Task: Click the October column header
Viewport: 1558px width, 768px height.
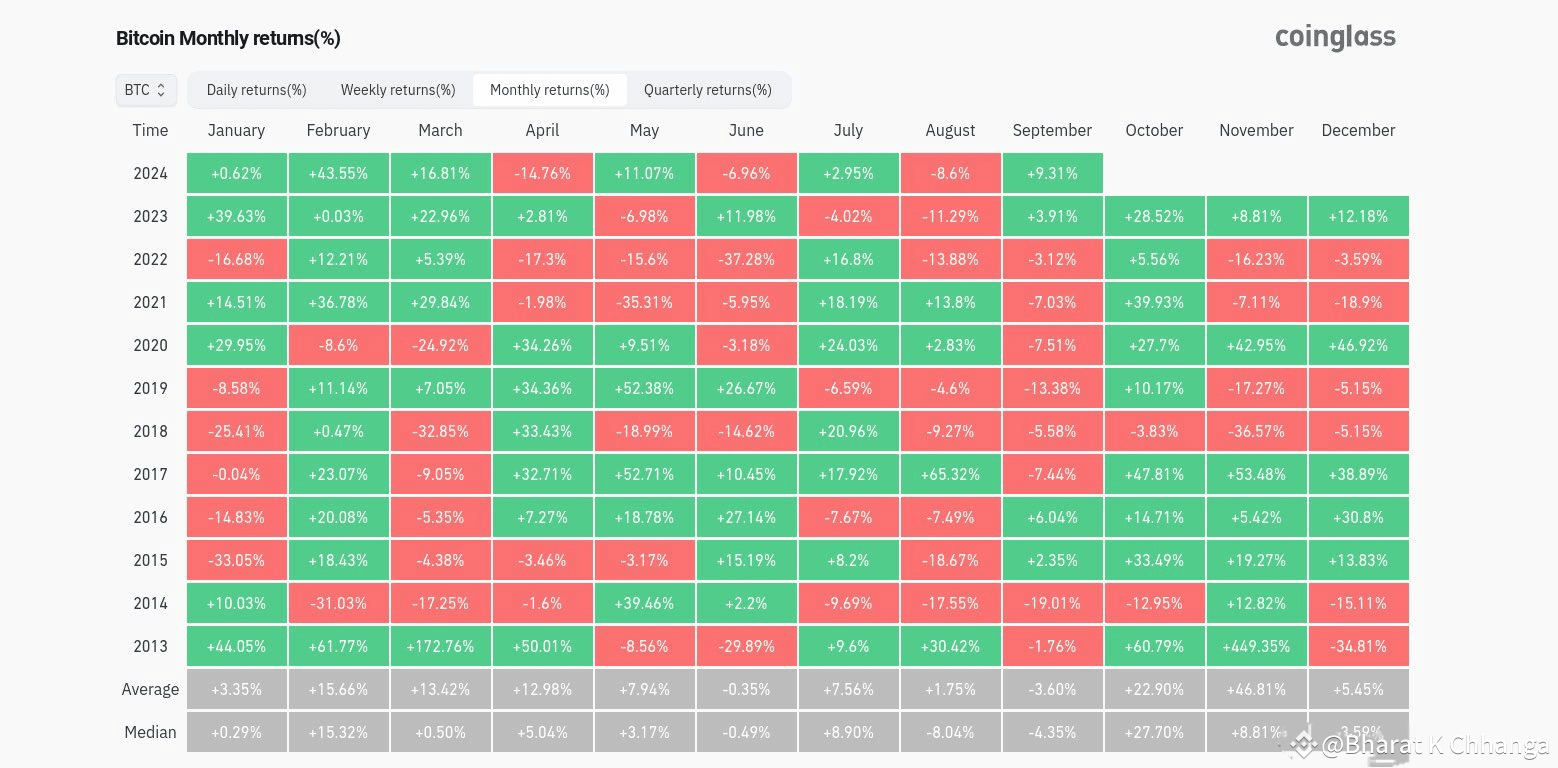Action: pos(1154,130)
